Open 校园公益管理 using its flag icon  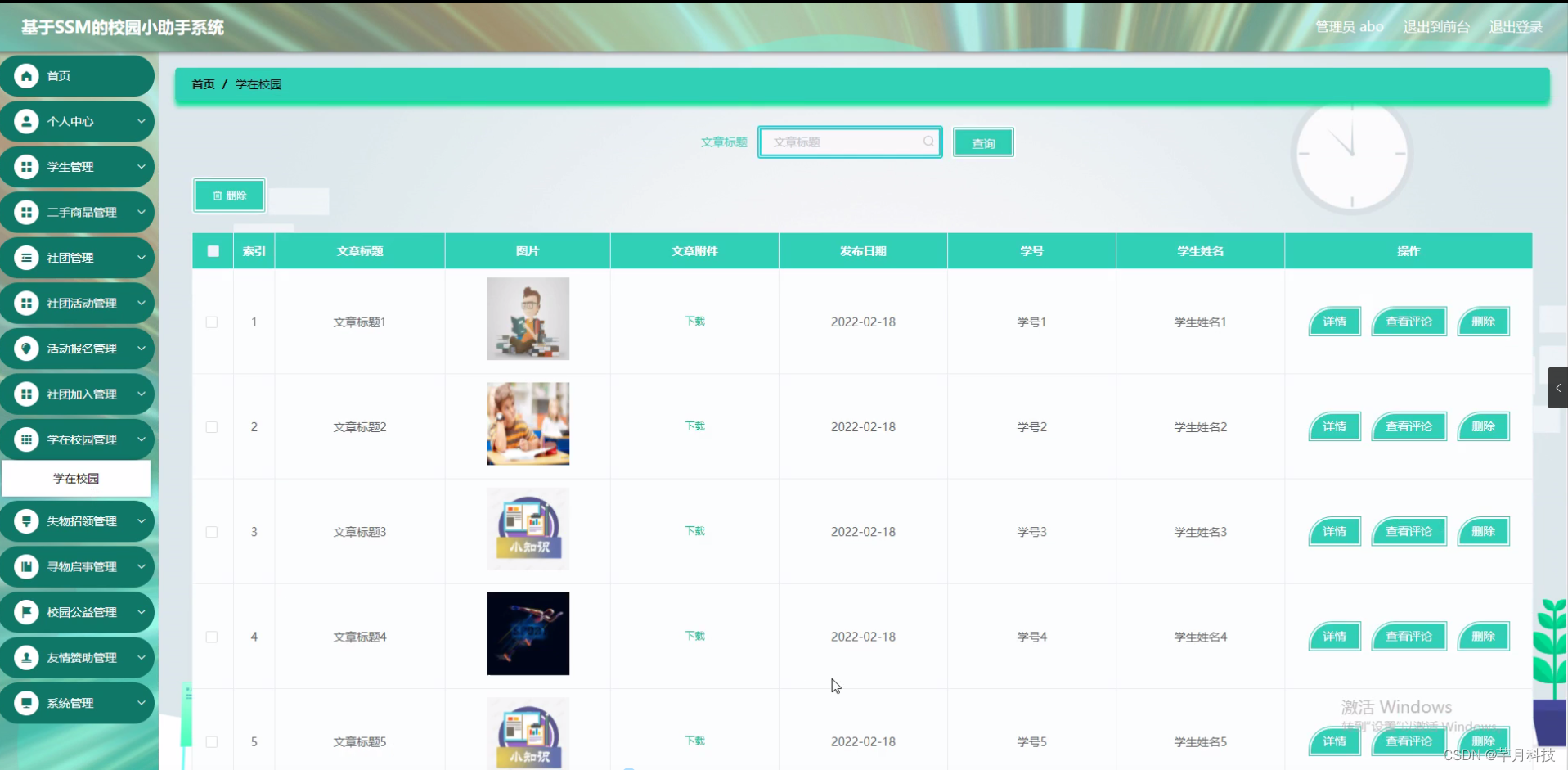pyautogui.click(x=25, y=611)
